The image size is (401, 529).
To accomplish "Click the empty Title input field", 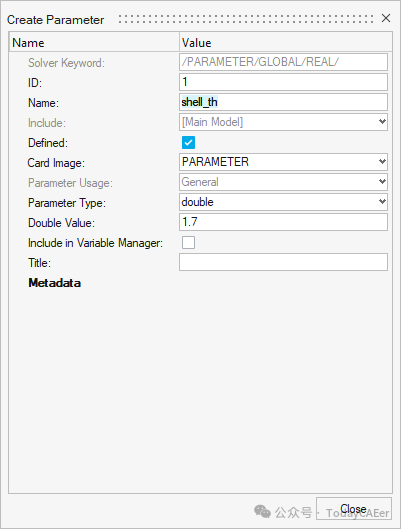I will point(283,262).
